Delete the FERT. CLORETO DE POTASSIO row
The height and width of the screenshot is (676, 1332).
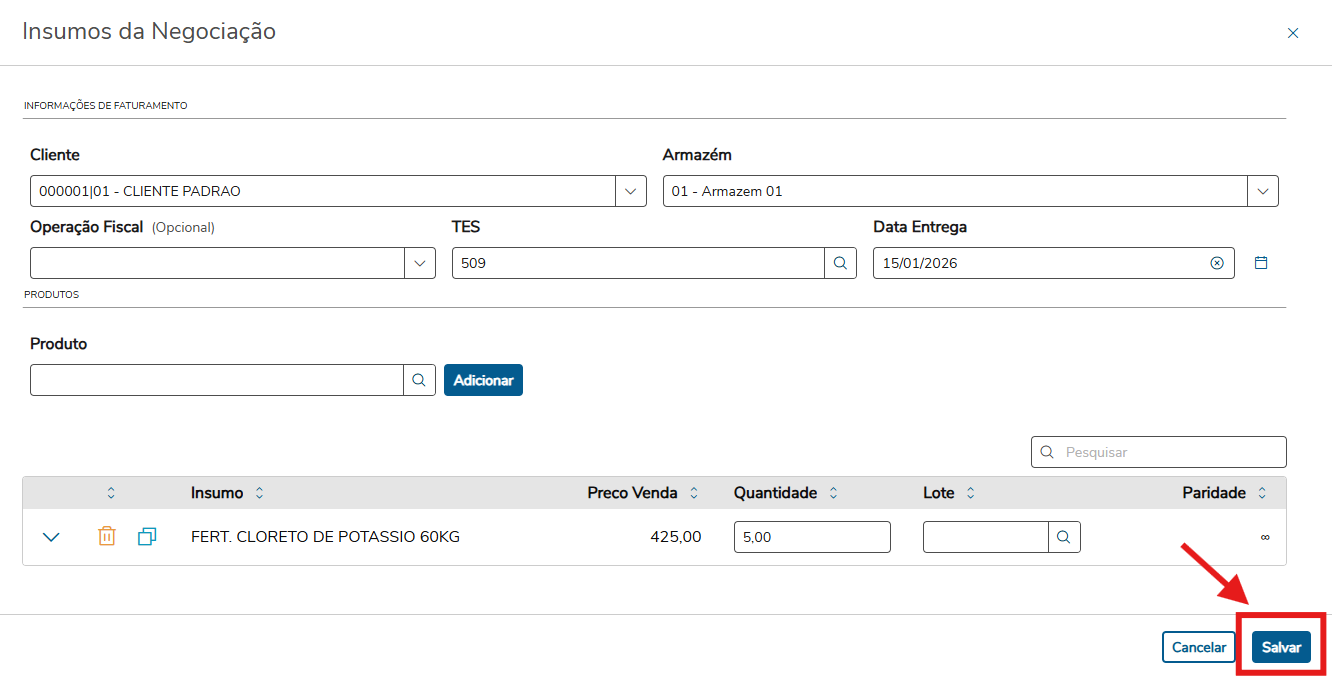(x=107, y=537)
